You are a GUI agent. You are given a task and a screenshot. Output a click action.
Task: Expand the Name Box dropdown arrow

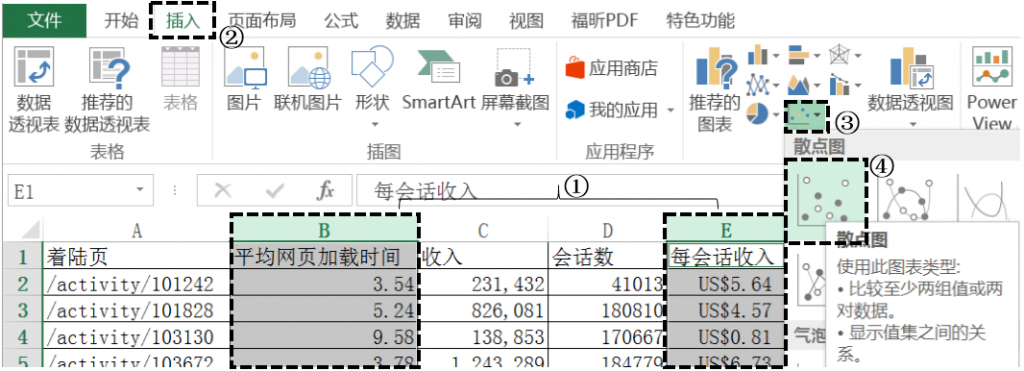[x=139, y=190]
